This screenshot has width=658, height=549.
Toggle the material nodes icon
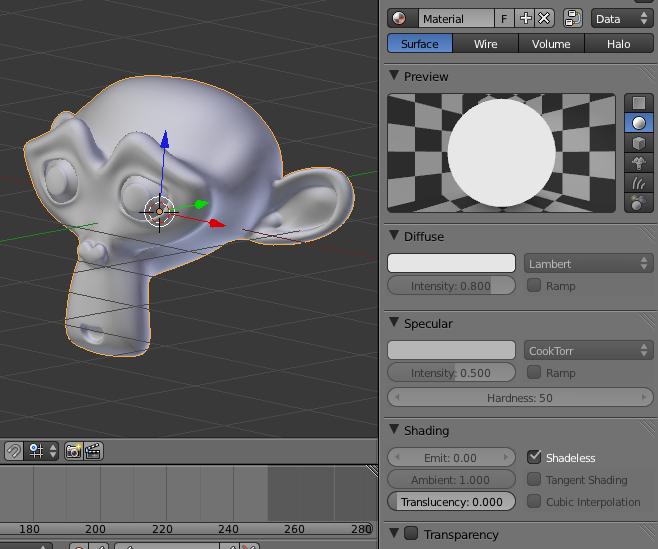[573, 18]
